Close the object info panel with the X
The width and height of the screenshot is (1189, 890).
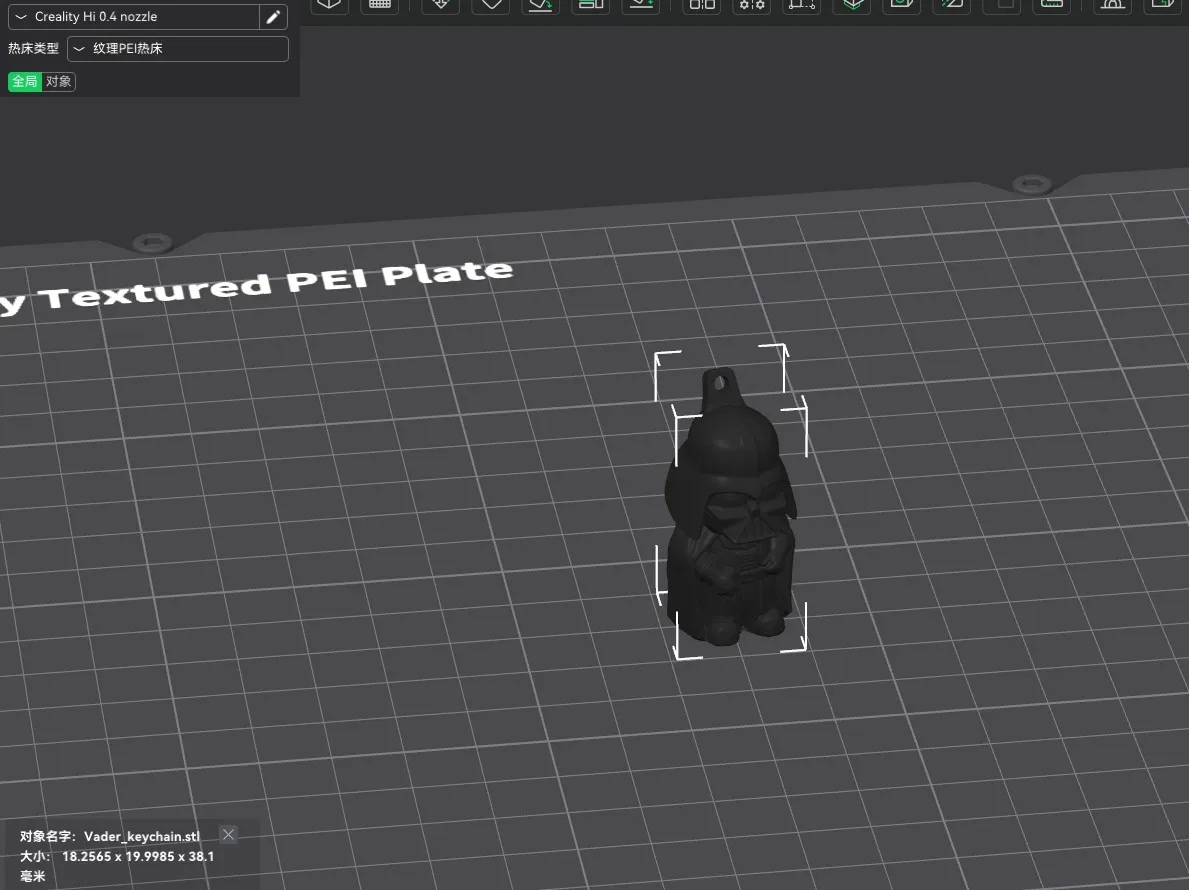tap(228, 835)
